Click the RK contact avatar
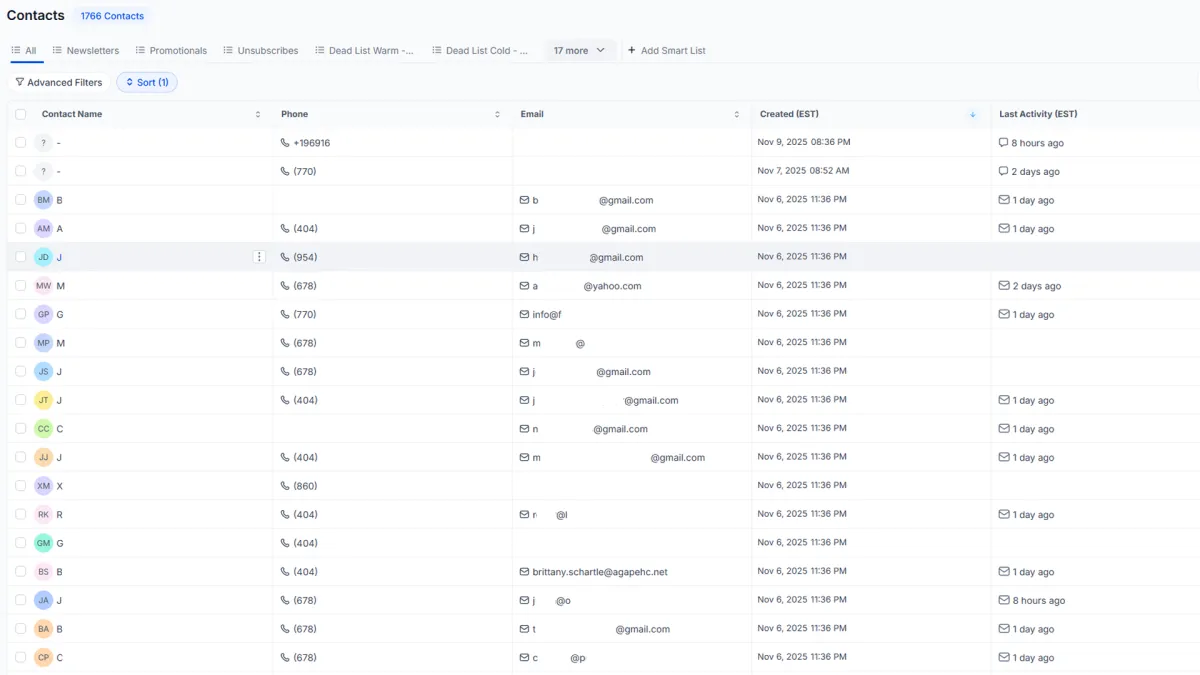This screenshot has width=1200, height=675. click(43, 515)
